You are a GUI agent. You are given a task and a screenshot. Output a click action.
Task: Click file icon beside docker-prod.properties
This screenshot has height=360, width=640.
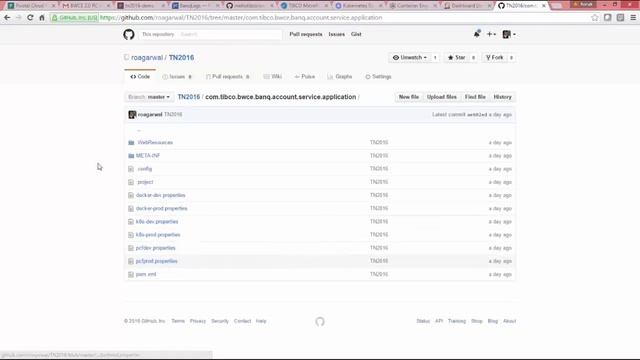tap(131, 209)
